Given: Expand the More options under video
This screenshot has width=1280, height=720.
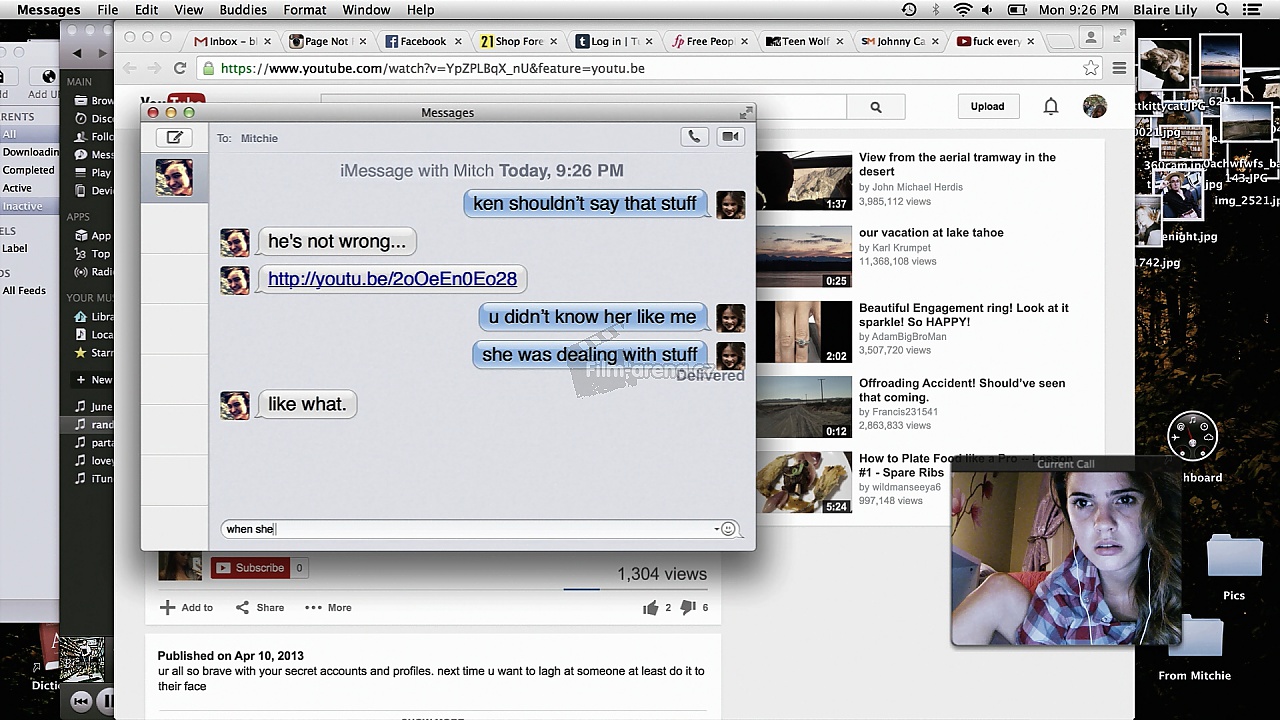Looking at the screenshot, I should click(x=328, y=607).
